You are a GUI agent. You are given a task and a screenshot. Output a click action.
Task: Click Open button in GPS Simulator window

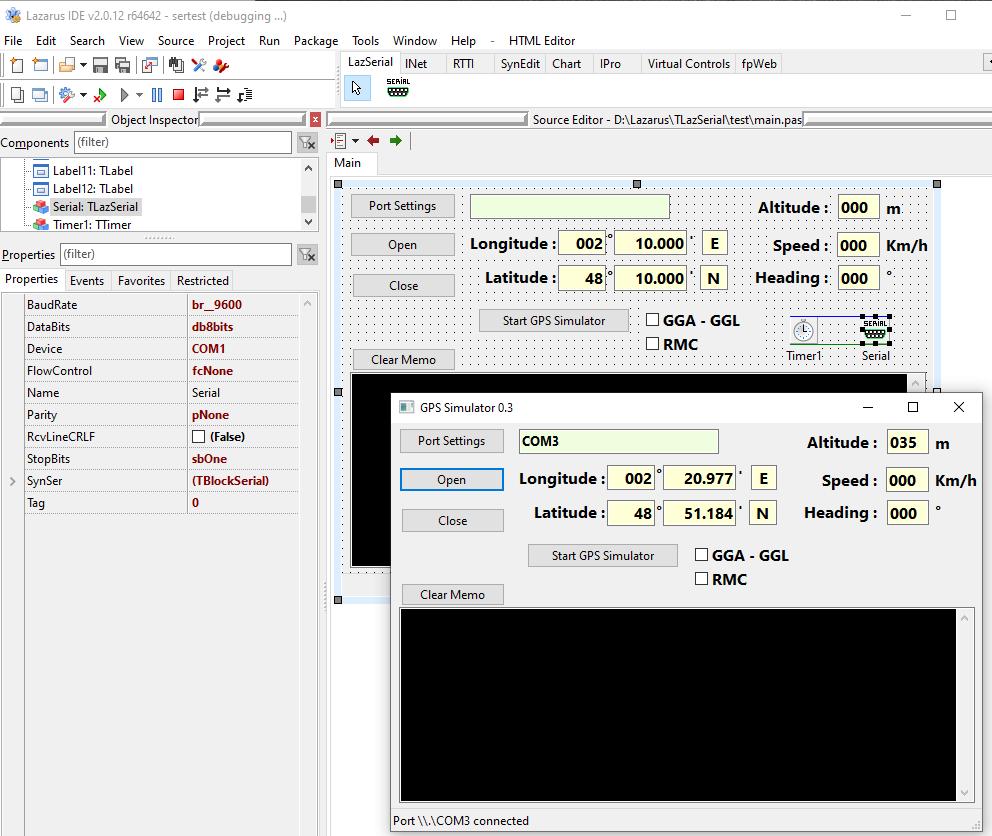point(452,480)
